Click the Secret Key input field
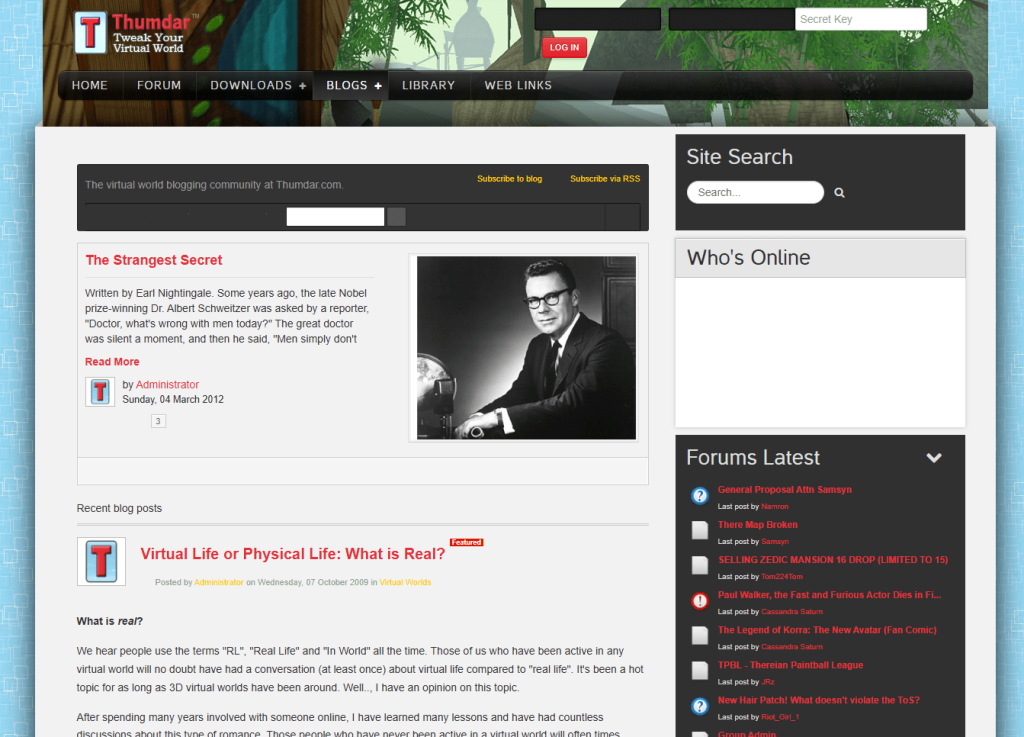1024x737 pixels. click(x=861, y=19)
